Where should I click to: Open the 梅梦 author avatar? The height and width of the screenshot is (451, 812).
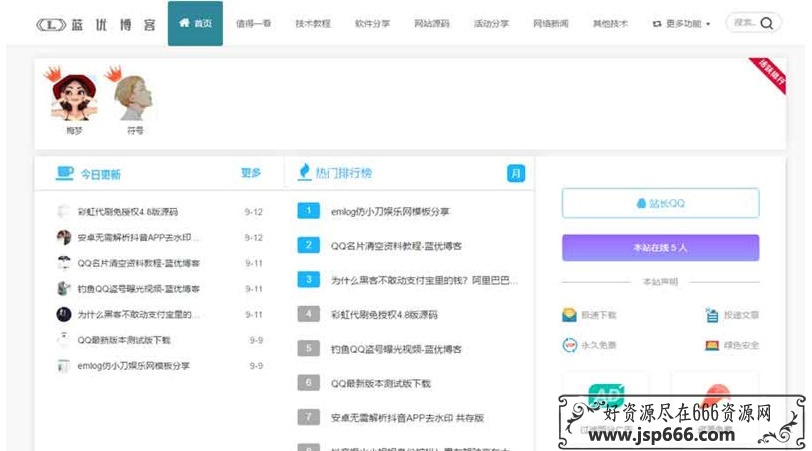point(73,96)
